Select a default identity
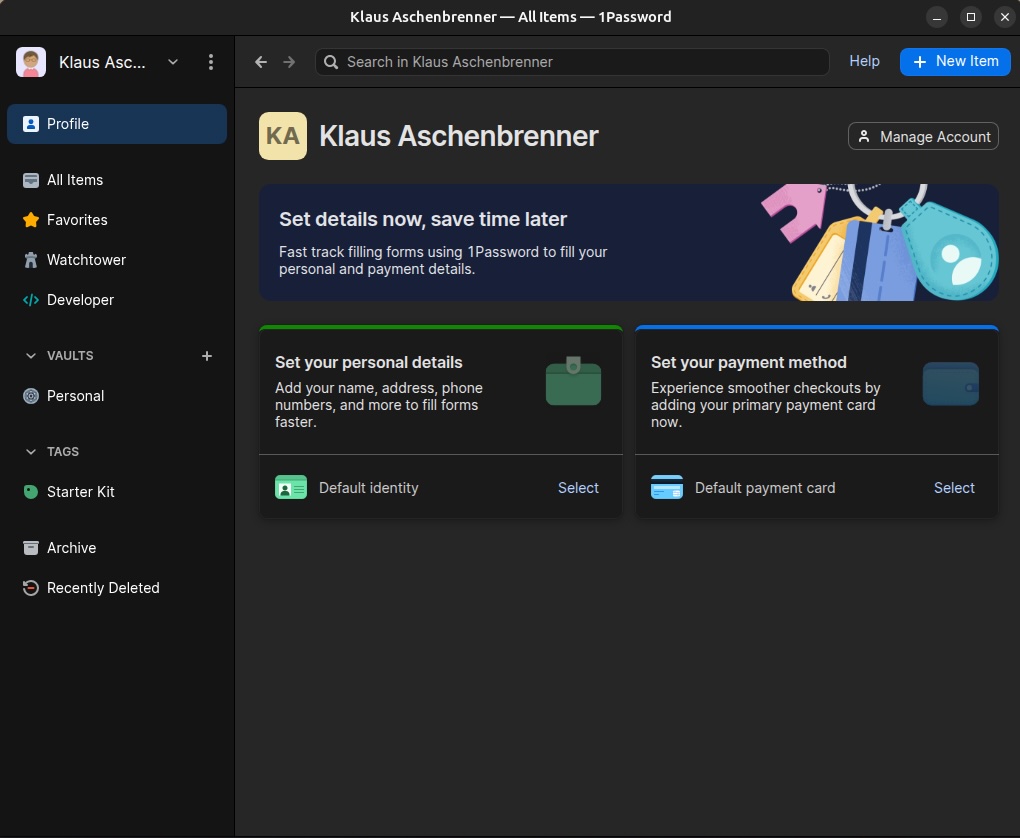The image size is (1020, 838). tap(578, 488)
